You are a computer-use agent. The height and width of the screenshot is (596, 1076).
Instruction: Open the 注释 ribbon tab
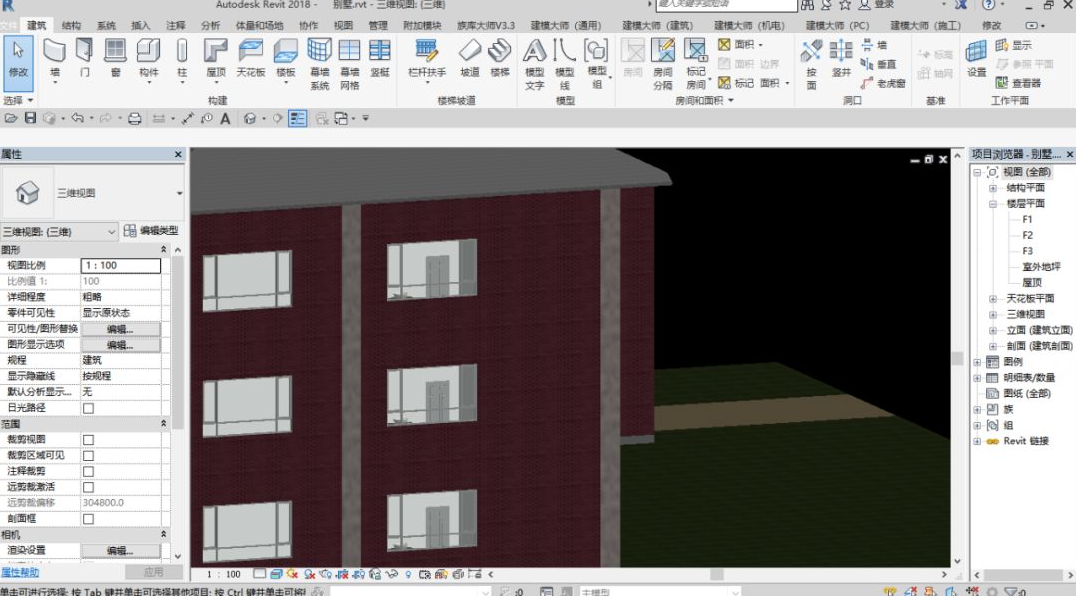[175, 25]
